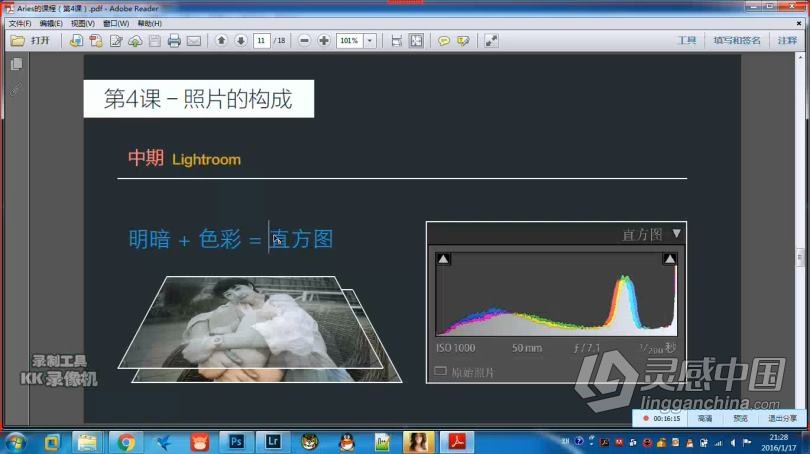This screenshot has width=810, height=454.
Task: Click the 直方图 text in the formula
Action: [302, 239]
